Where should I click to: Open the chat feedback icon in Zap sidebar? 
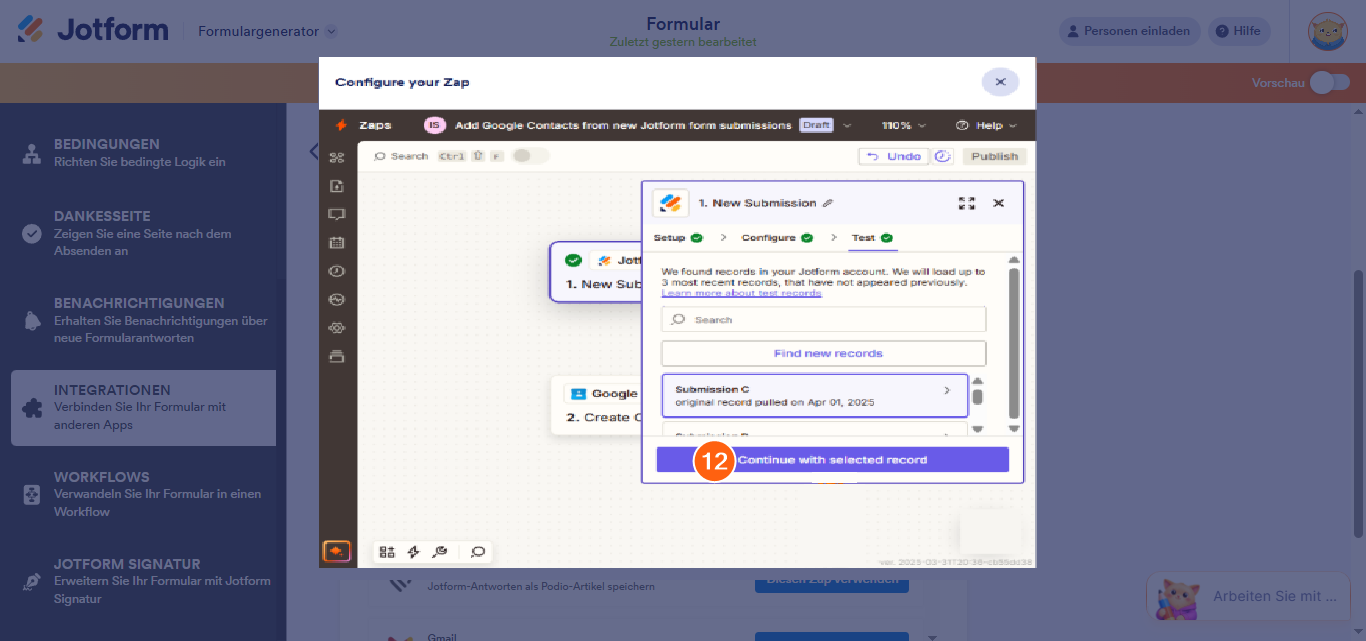point(337,213)
